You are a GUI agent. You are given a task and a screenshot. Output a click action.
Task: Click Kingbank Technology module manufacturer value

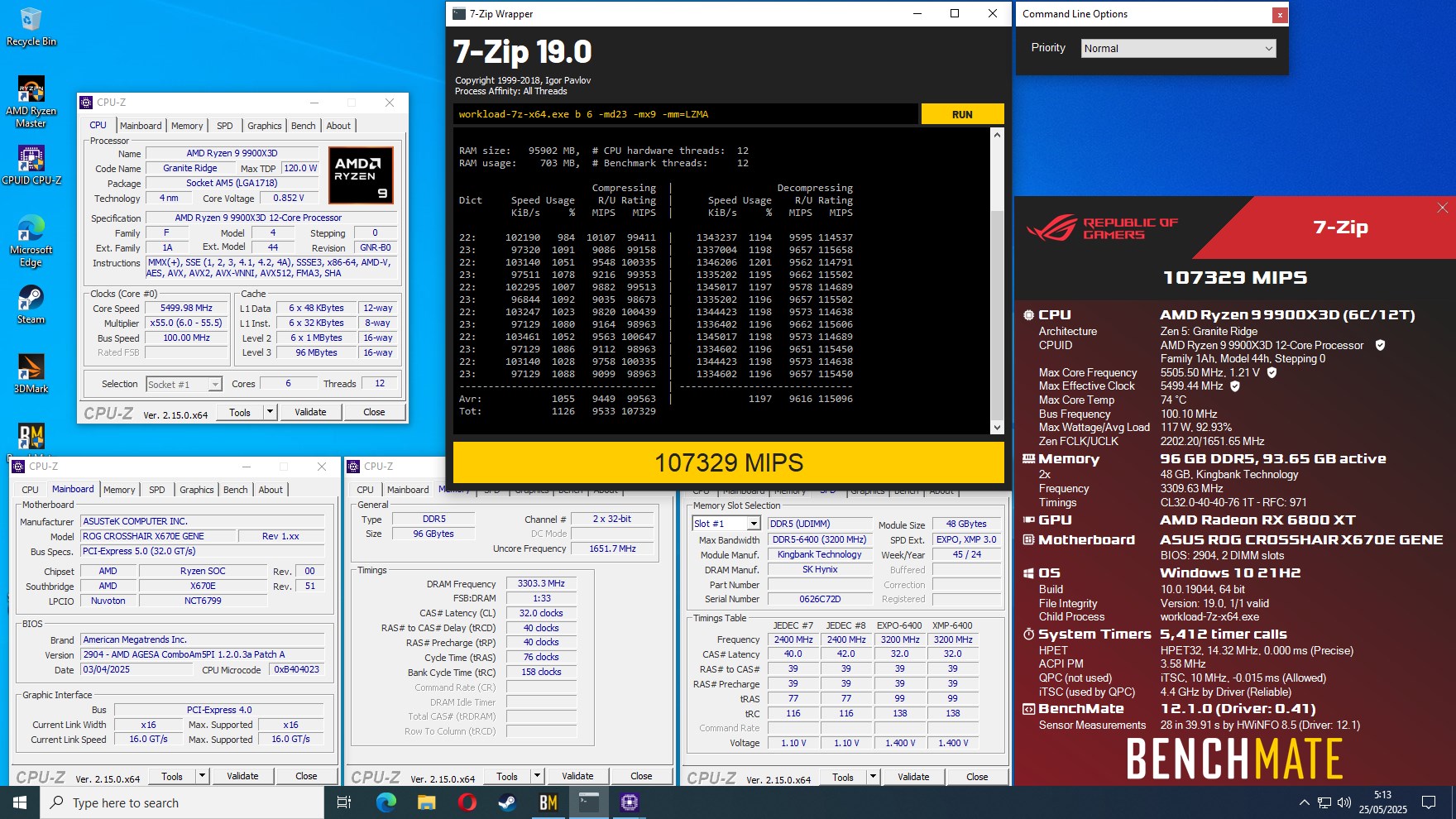click(x=819, y=554)
